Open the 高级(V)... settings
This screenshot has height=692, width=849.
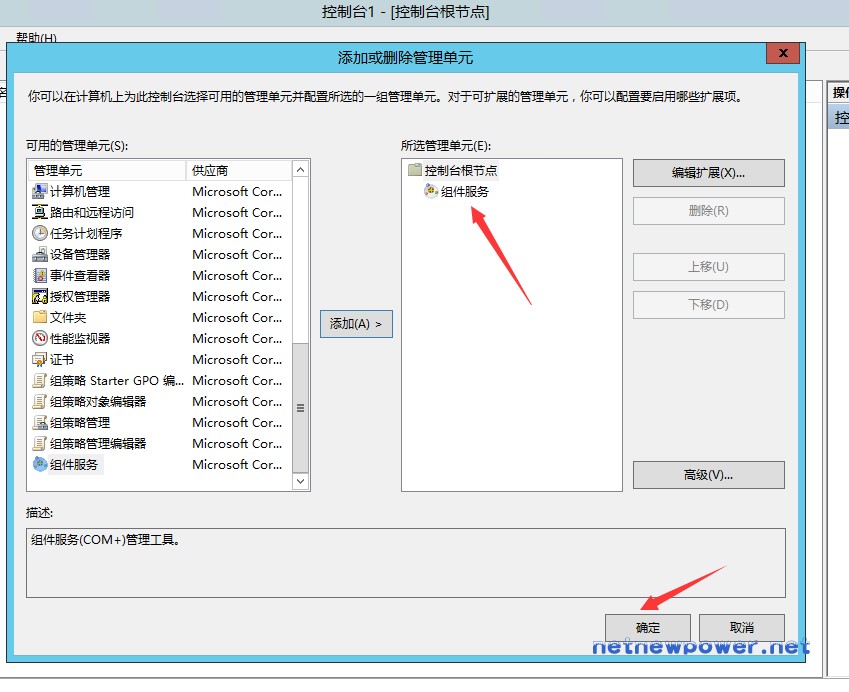[x=708, y=475]
